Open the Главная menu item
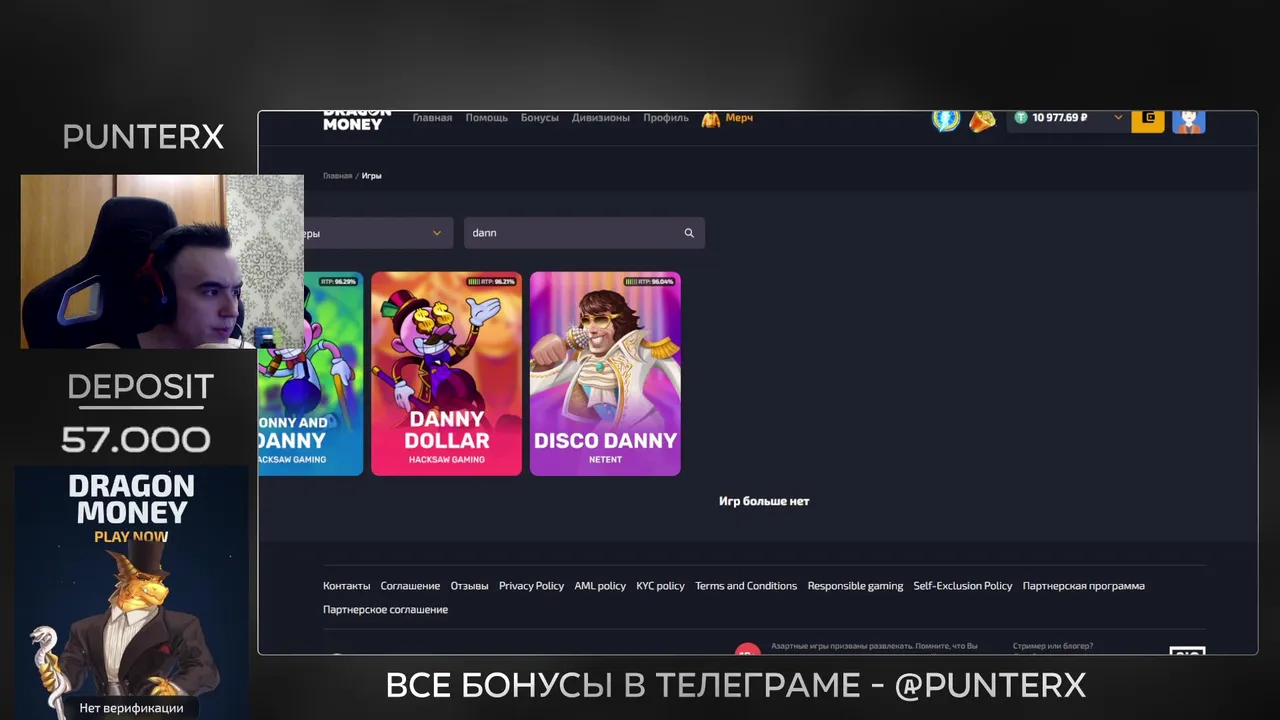The image size is (1280, 720). pos(432,118)
